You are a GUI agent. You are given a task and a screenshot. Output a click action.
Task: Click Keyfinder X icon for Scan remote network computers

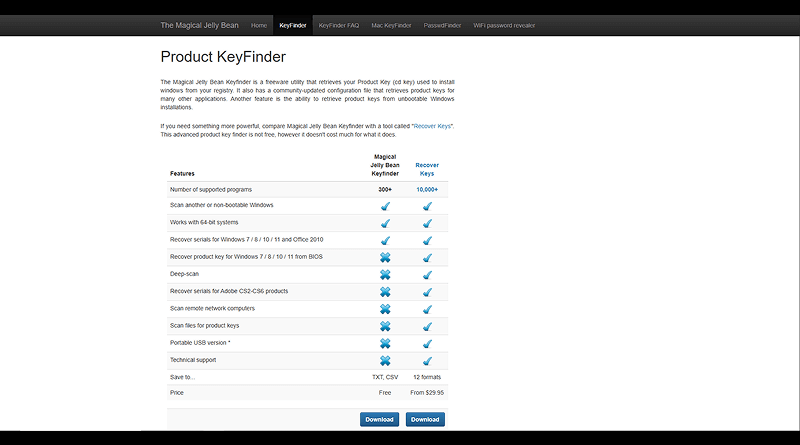tap(385, 309)
